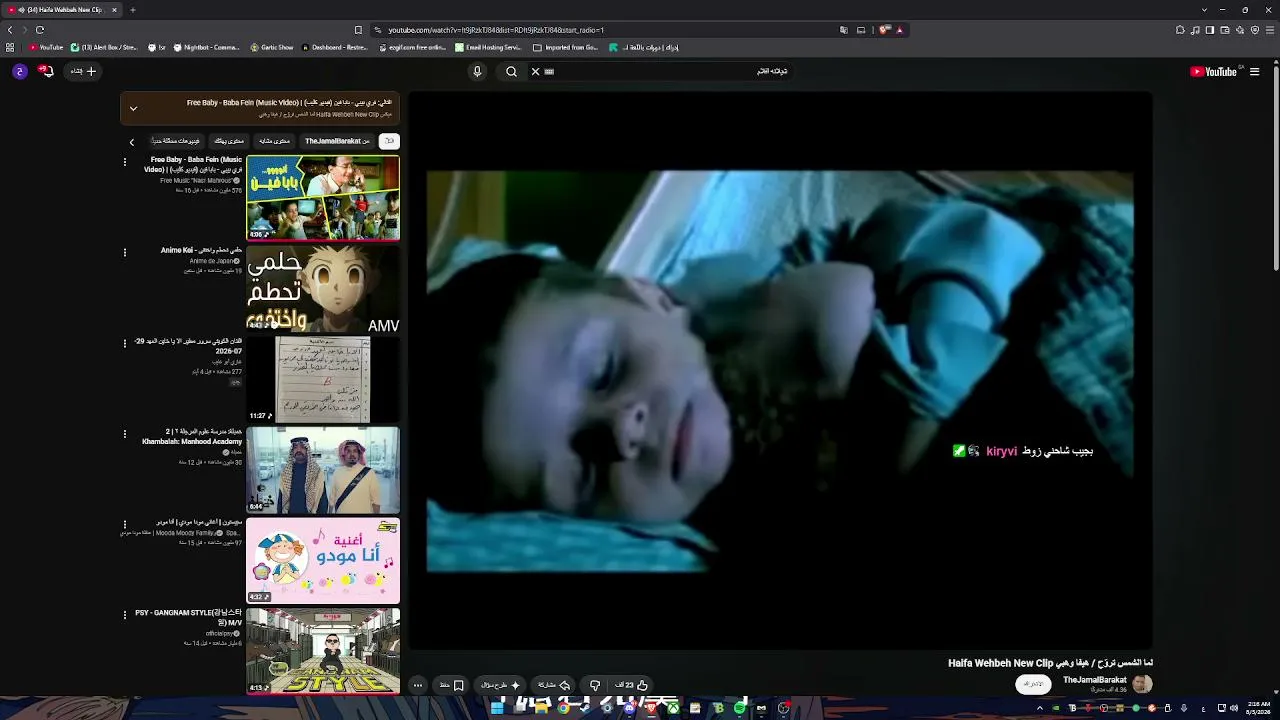Open options for Free Baby - Baba Fein video
The width and height of the screenshot is (1280, 720).
125,161
